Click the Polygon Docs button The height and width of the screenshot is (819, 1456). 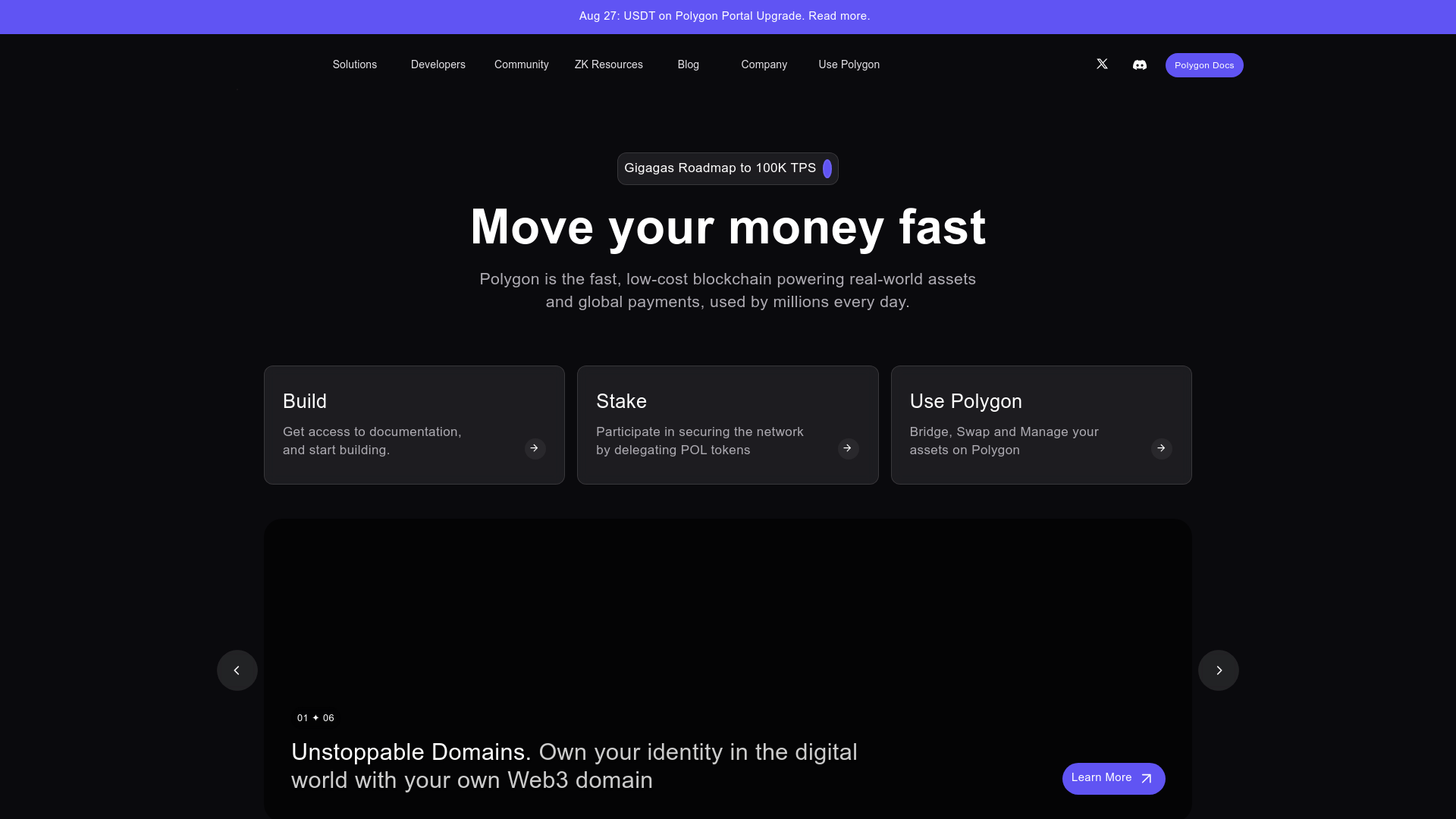[x=1204, y=65]
